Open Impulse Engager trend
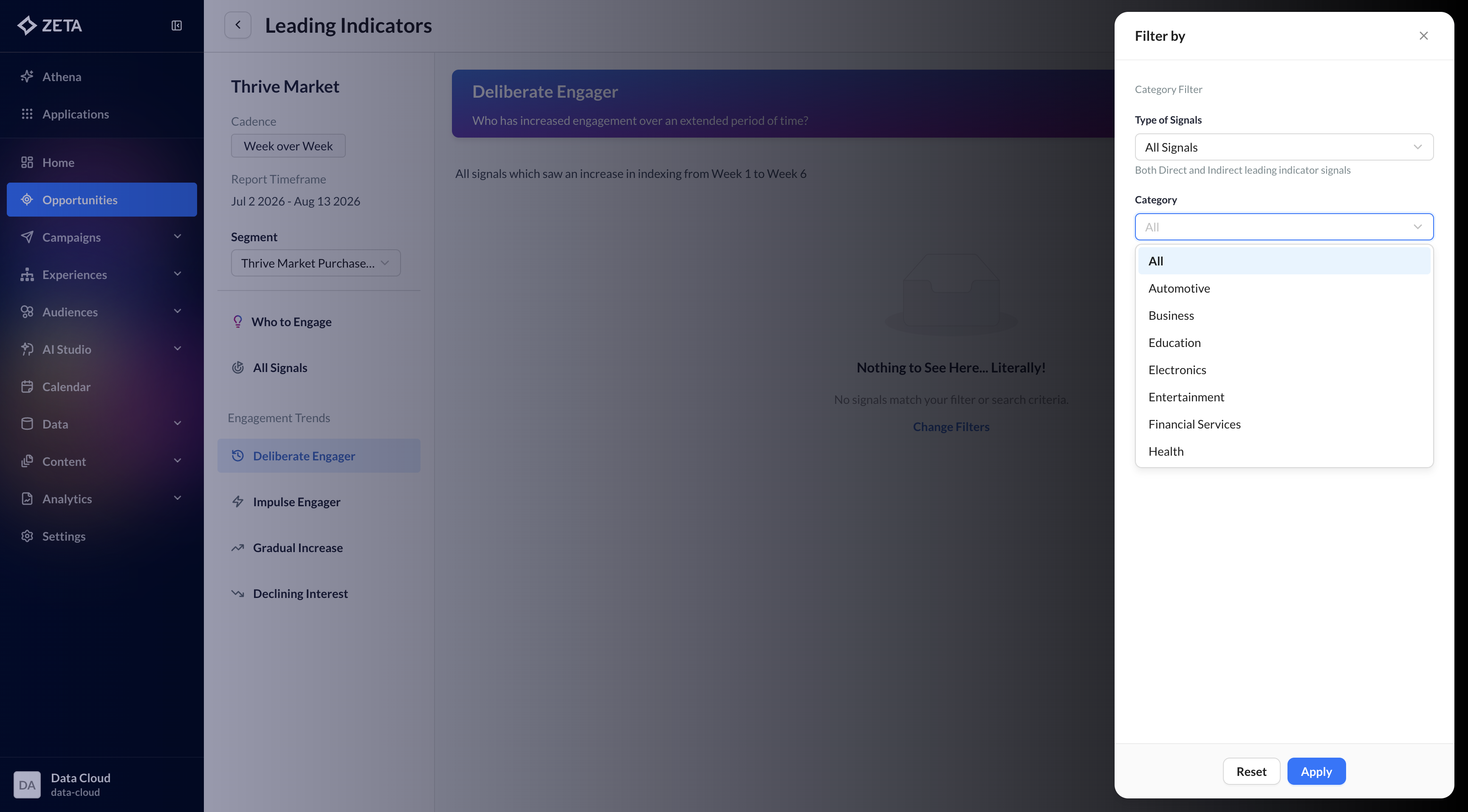This screenshot has width=1468, height=812. point(319,502)
